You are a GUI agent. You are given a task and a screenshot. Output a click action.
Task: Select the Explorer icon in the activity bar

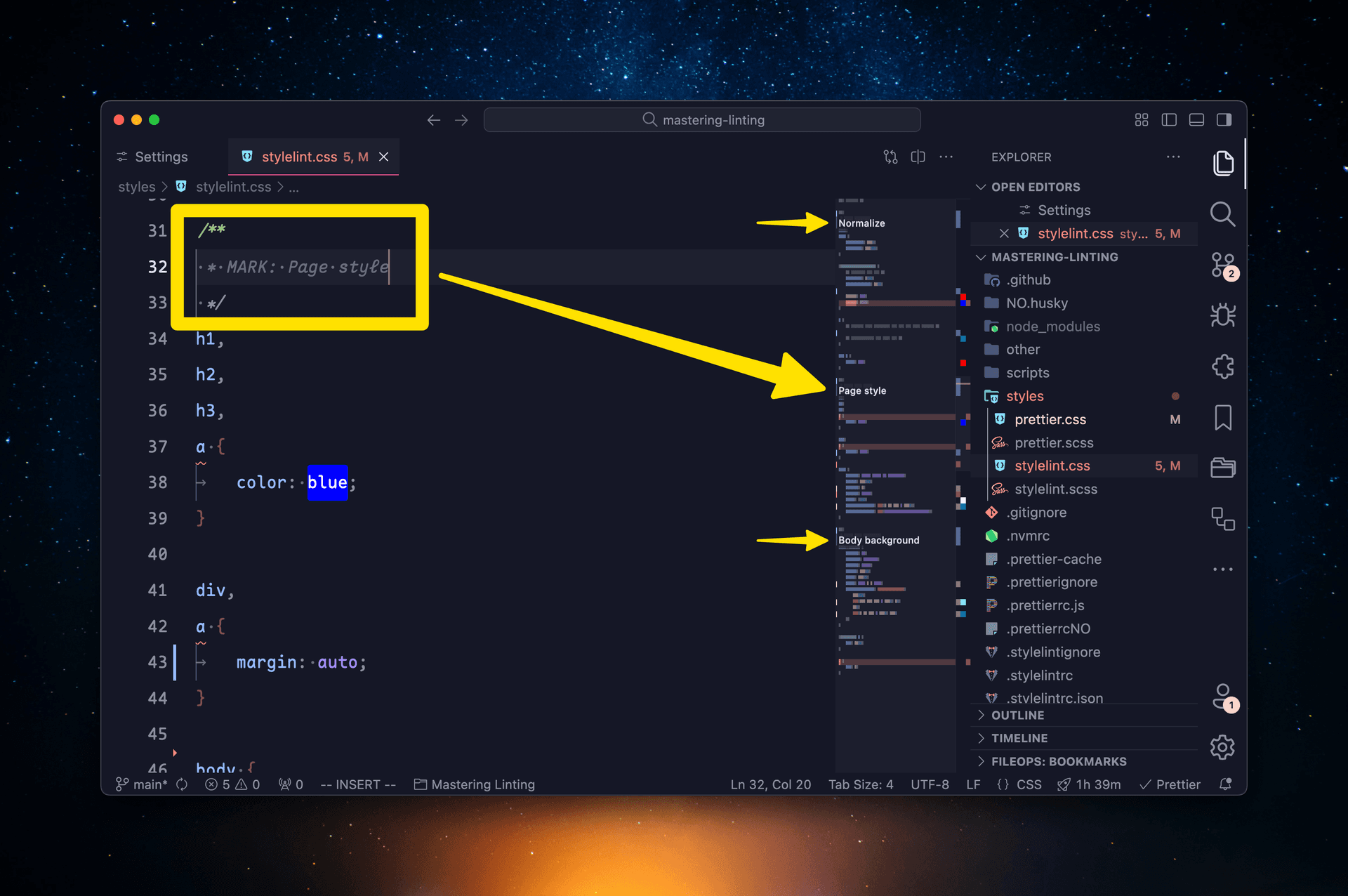coord(1223,163)
